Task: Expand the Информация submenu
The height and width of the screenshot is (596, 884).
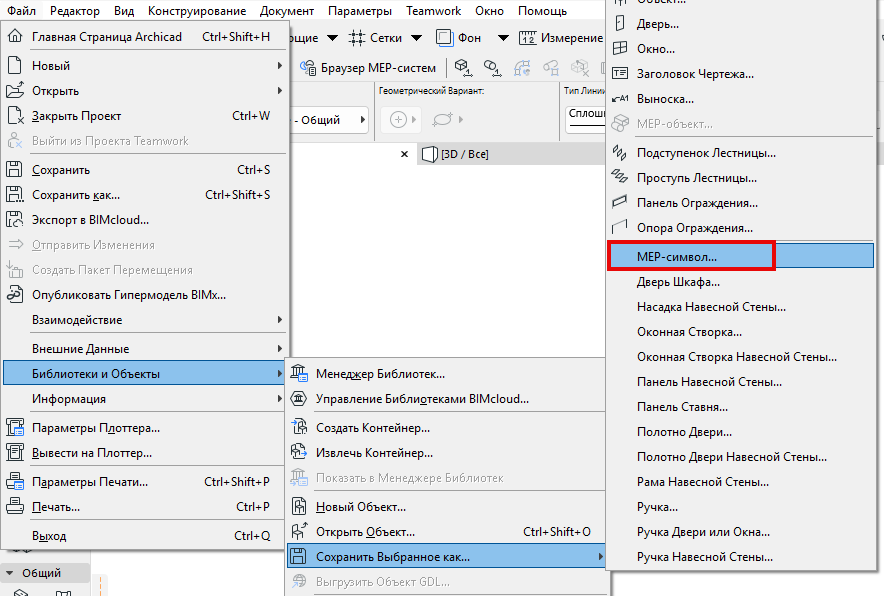Action: 280,399
